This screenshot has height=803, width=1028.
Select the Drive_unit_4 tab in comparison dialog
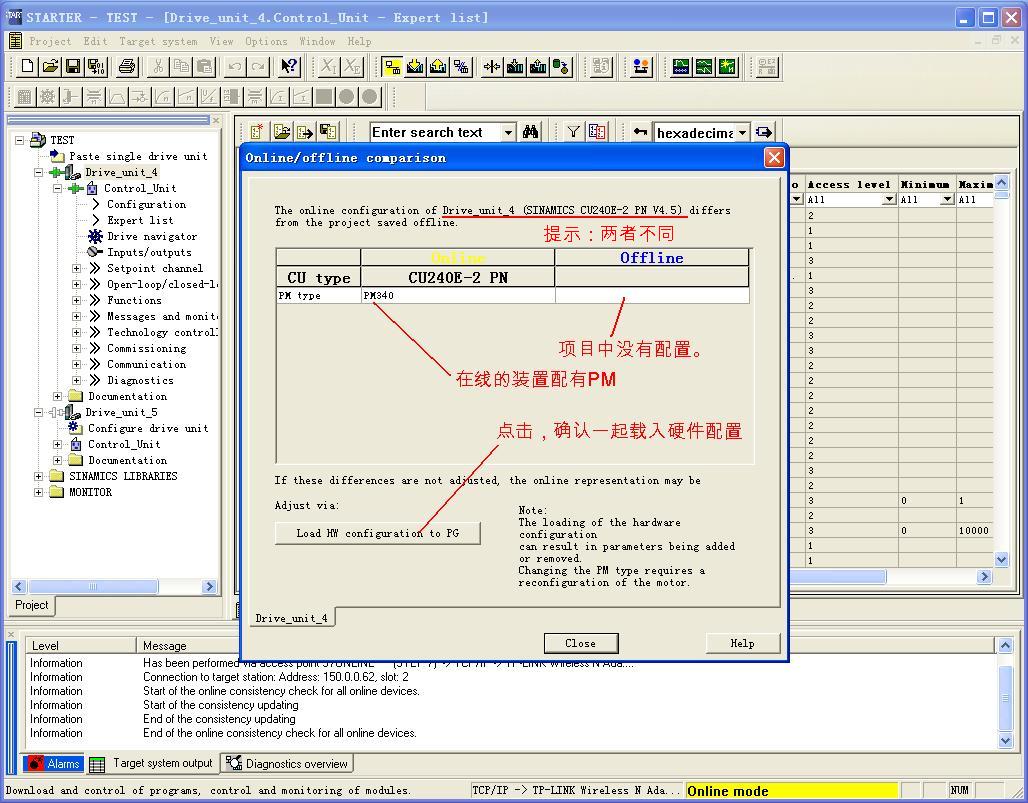(x=291, y=618)
